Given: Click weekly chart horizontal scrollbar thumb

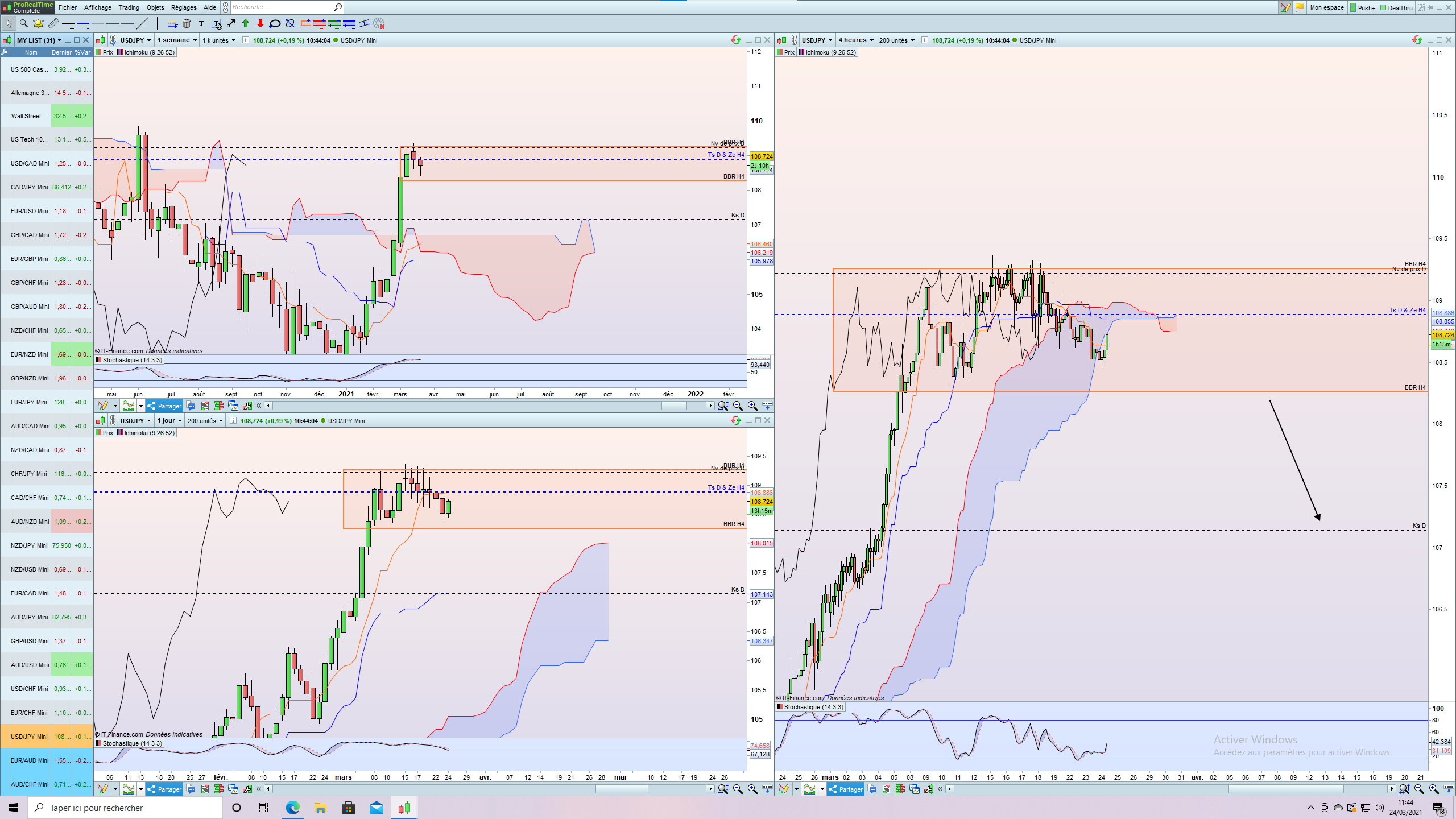Looking at the screenshot, I should (x=675, y=406).
